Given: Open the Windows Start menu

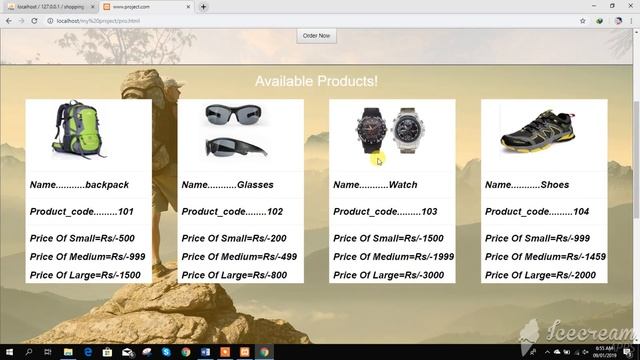Looking at the screenshot, I should click(9, 352).
